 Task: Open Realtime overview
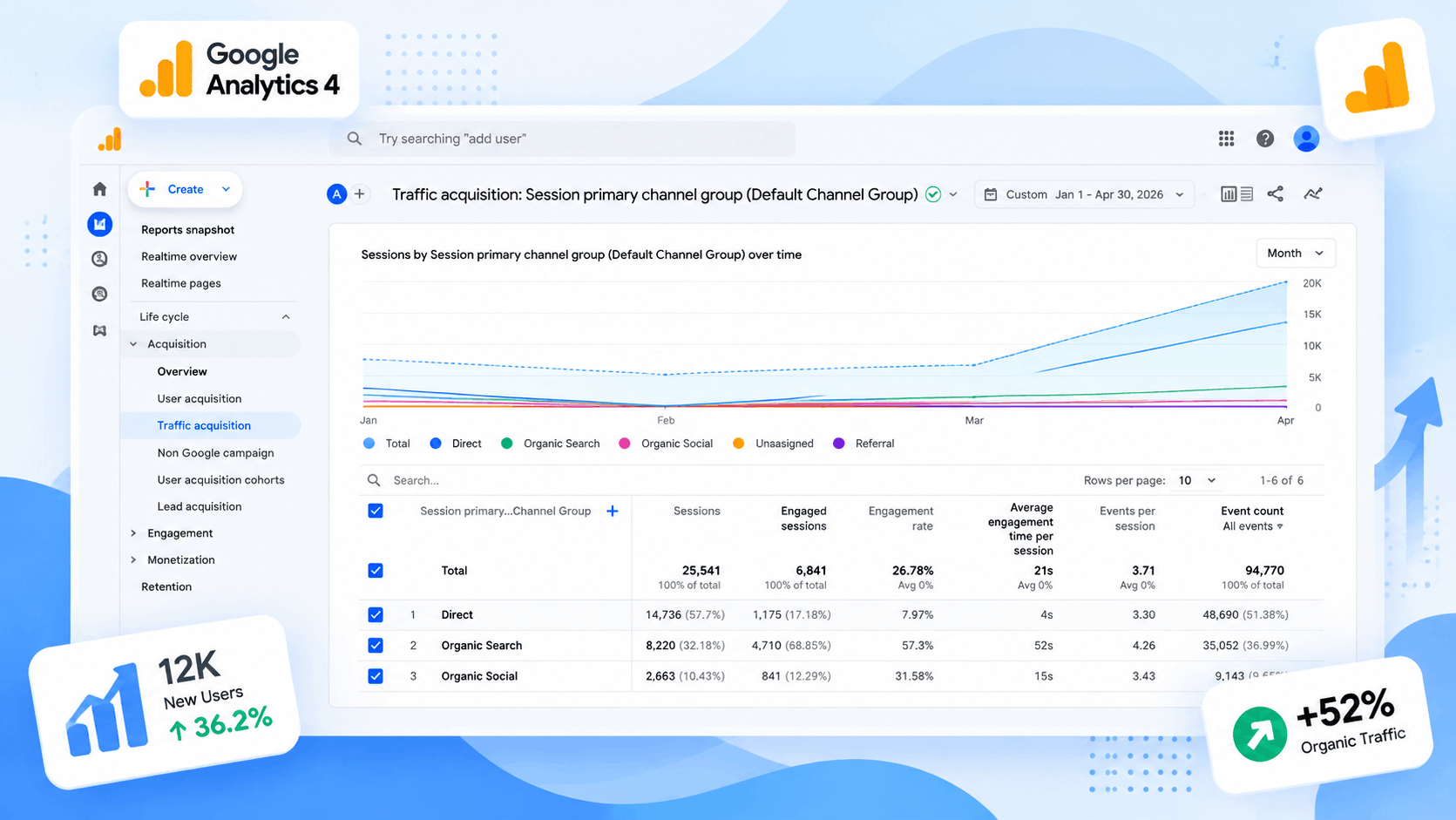pyautogui.click(x=189, y=257)
